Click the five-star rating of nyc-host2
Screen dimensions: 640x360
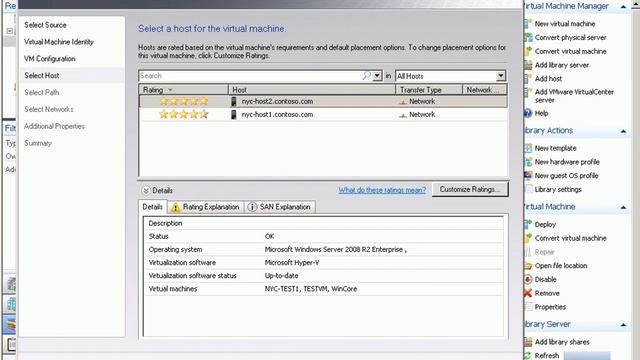(184, 101)
